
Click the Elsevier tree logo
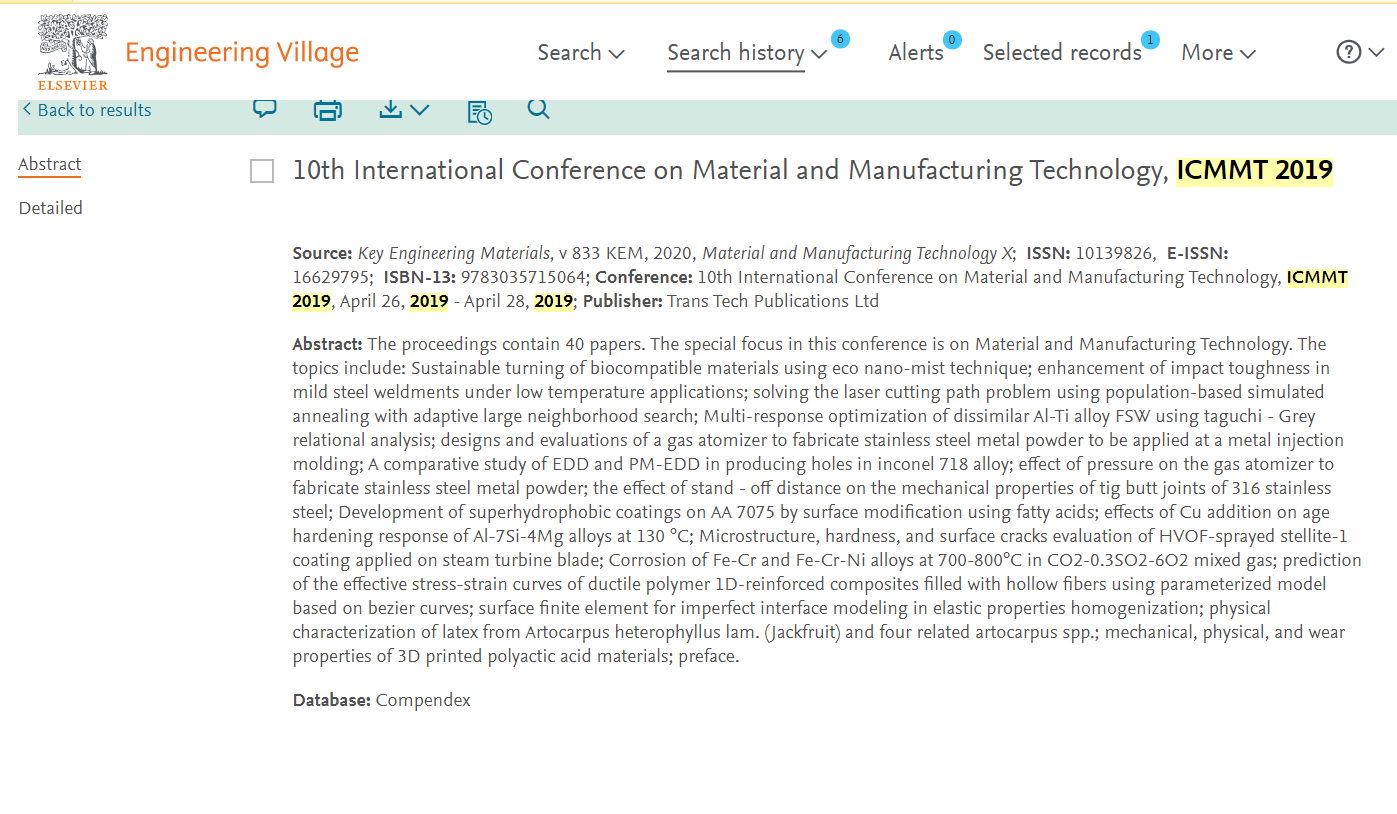pyautogui.click(x=72, y=52)
